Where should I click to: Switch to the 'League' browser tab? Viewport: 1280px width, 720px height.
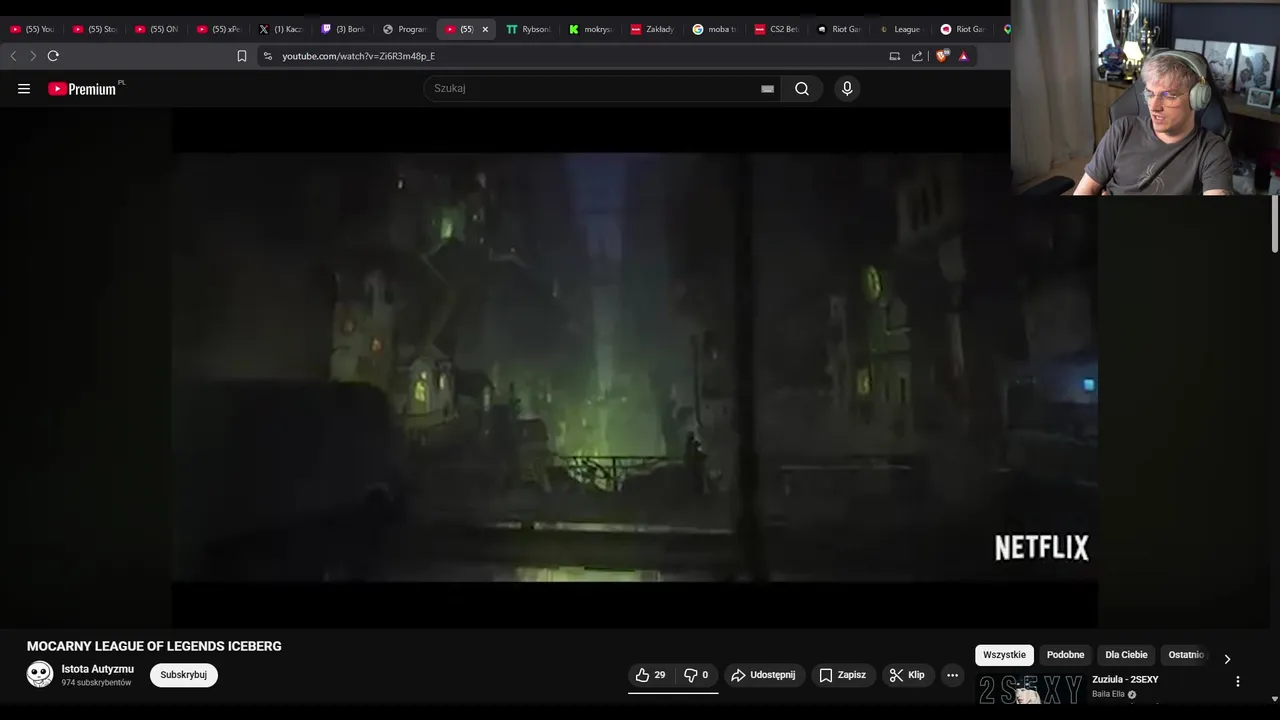(901, 29)
